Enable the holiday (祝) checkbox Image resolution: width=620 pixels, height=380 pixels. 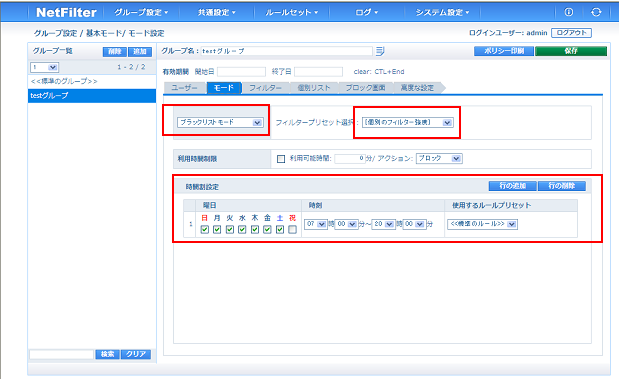292,229
